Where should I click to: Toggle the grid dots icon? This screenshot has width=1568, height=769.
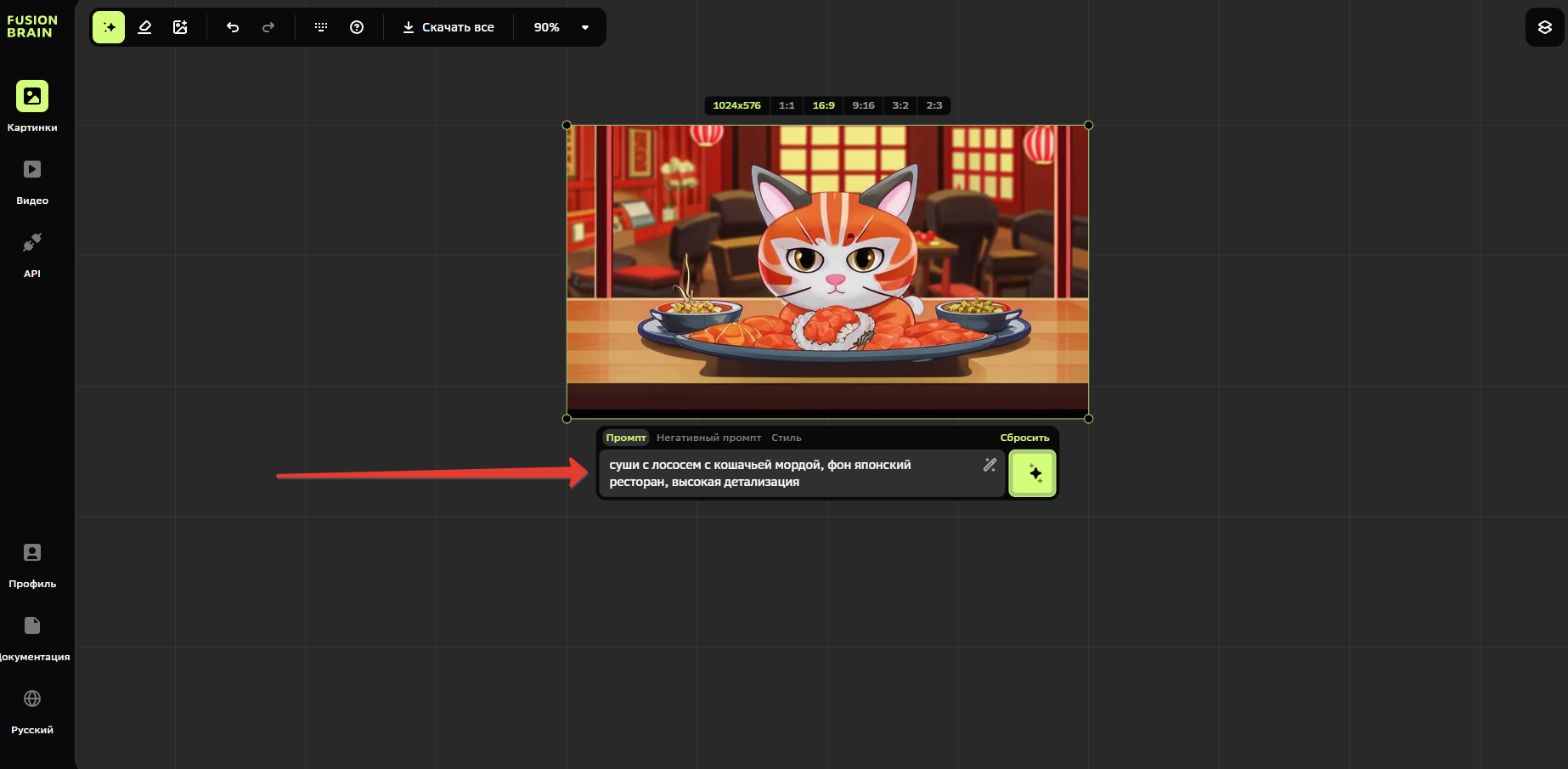321,27
